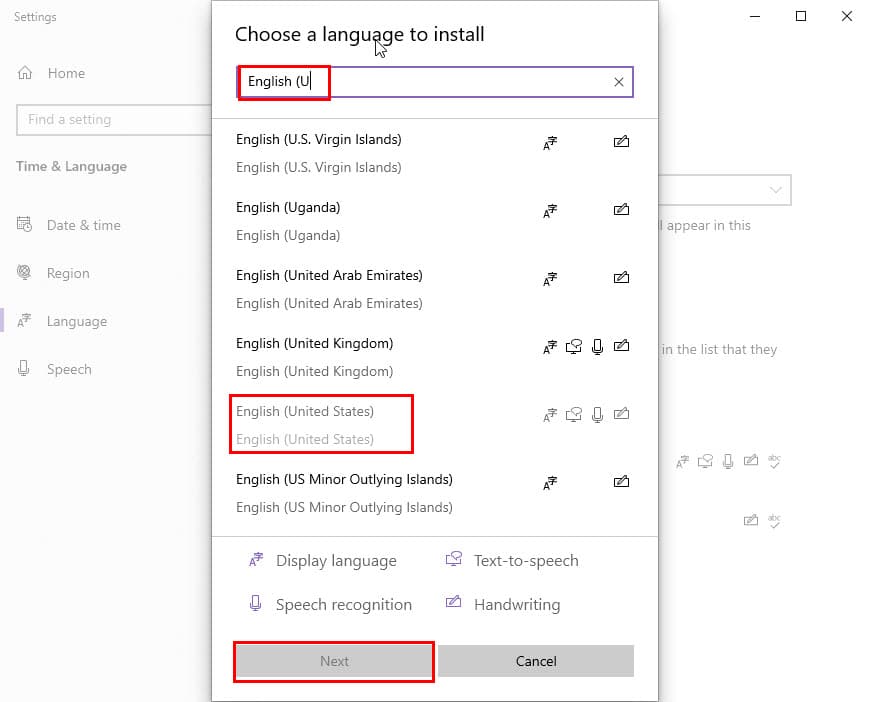This screenshot has height=702, width=870.
Task: Open the dropdown behind the dialog
Action: pyautogui.click(x=775, y=190)
